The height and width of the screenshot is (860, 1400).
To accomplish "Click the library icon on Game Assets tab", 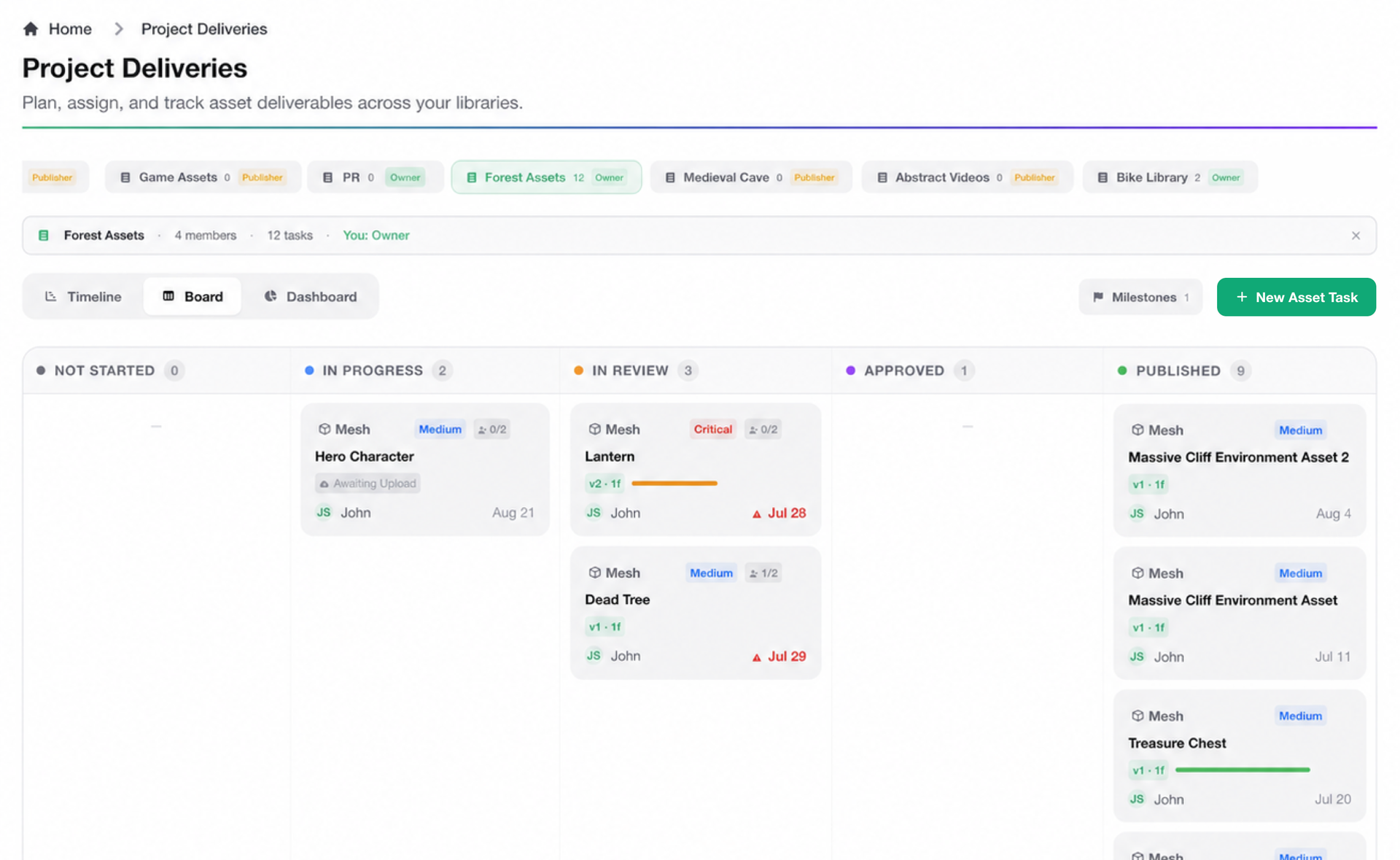I will pyautogui.click(x=125, y=177).
